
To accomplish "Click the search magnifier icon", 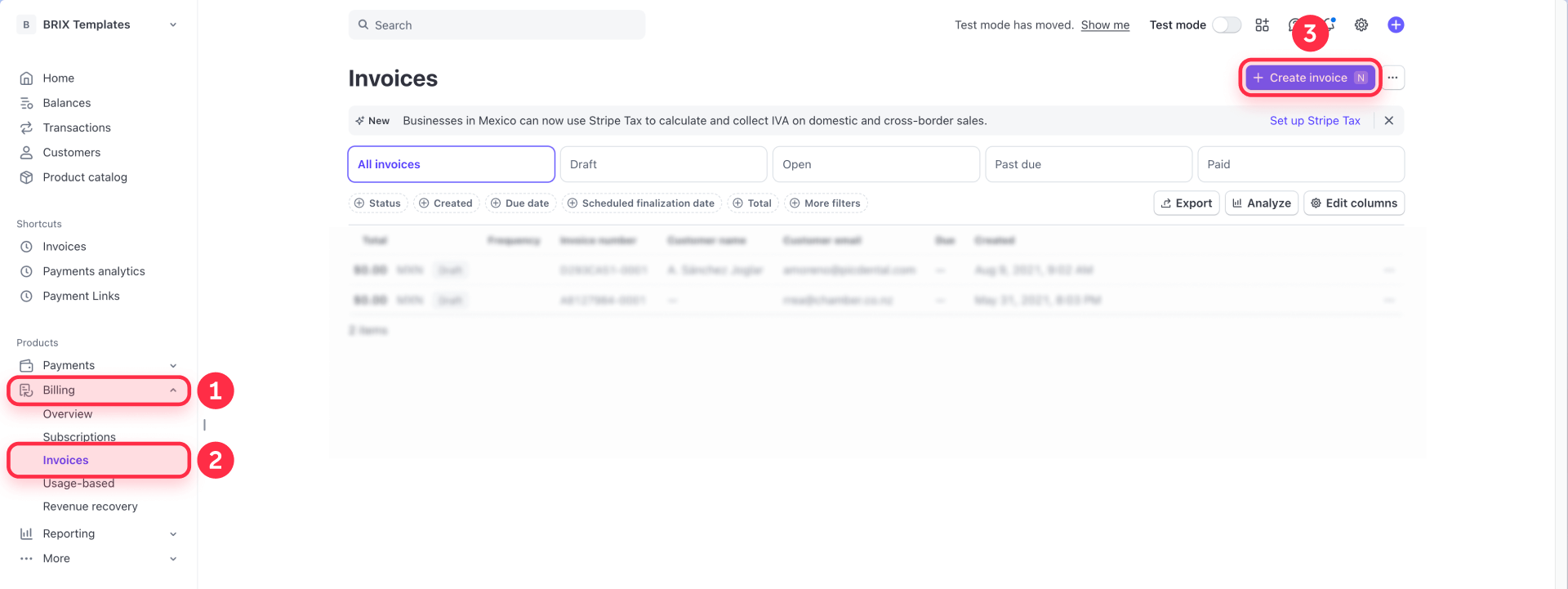I will point(363,25).
